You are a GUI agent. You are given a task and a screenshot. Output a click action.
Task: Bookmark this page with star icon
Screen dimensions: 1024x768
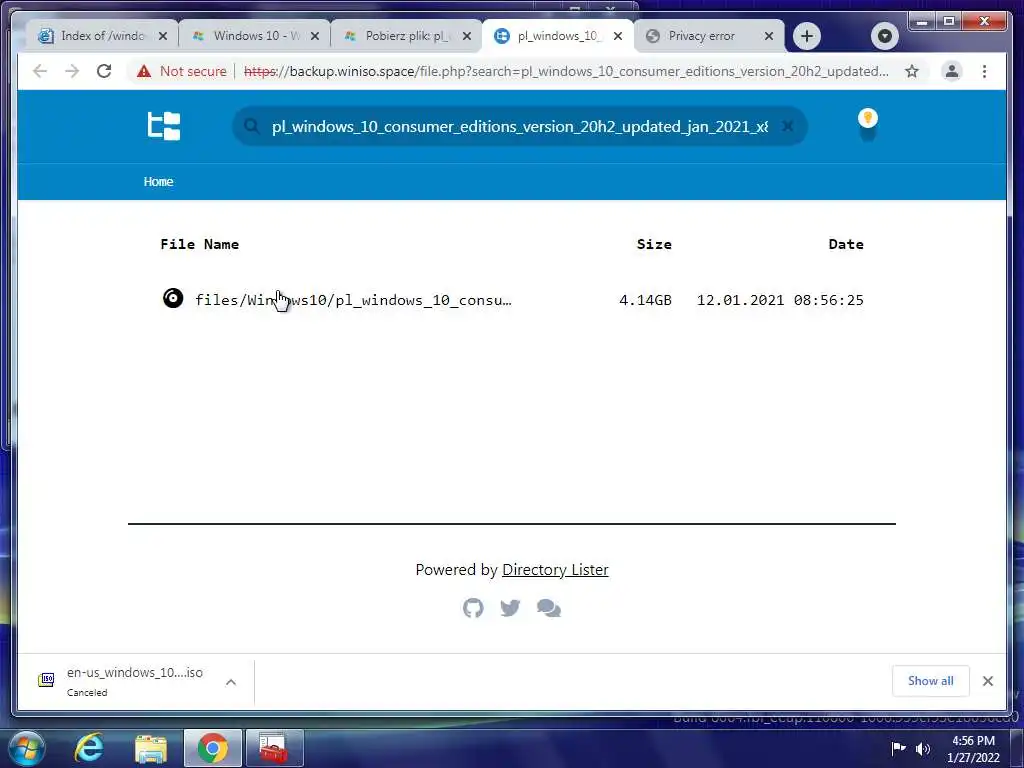coord(912,71)
